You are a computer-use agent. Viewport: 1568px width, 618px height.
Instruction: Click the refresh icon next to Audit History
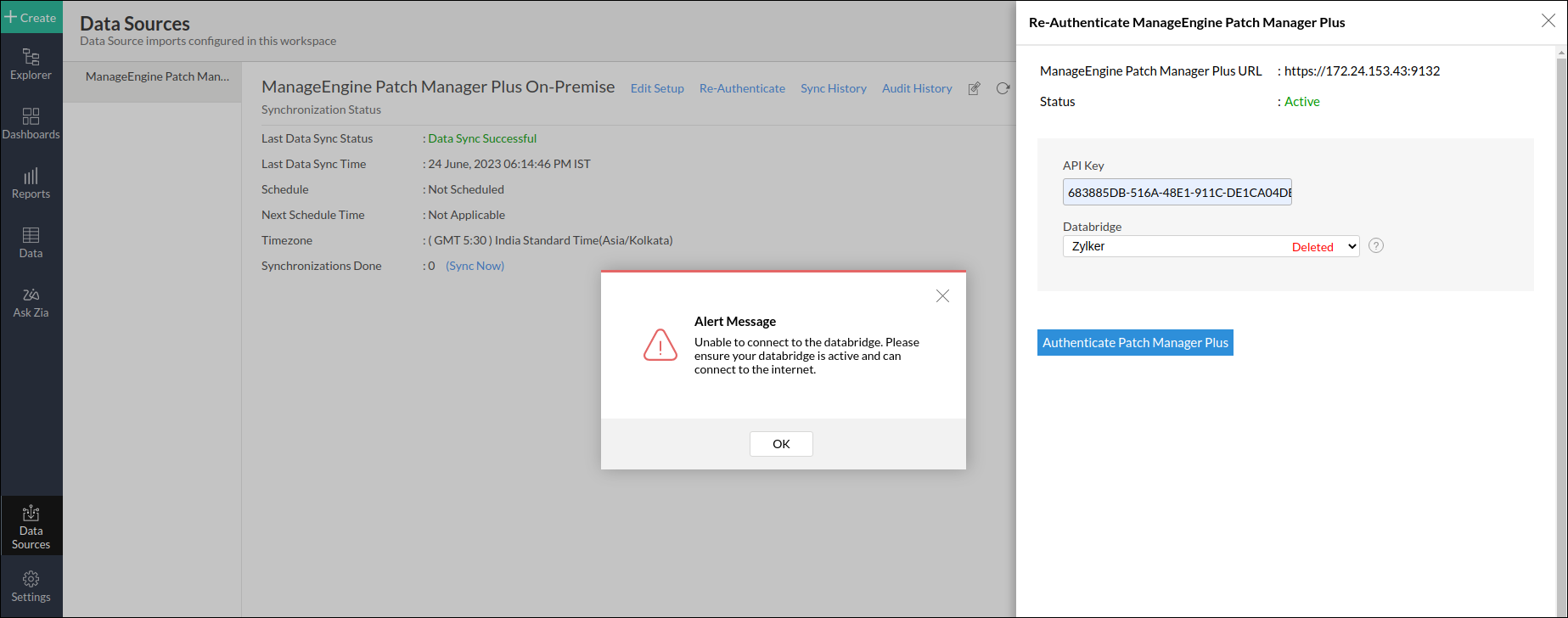(1003, 88)
